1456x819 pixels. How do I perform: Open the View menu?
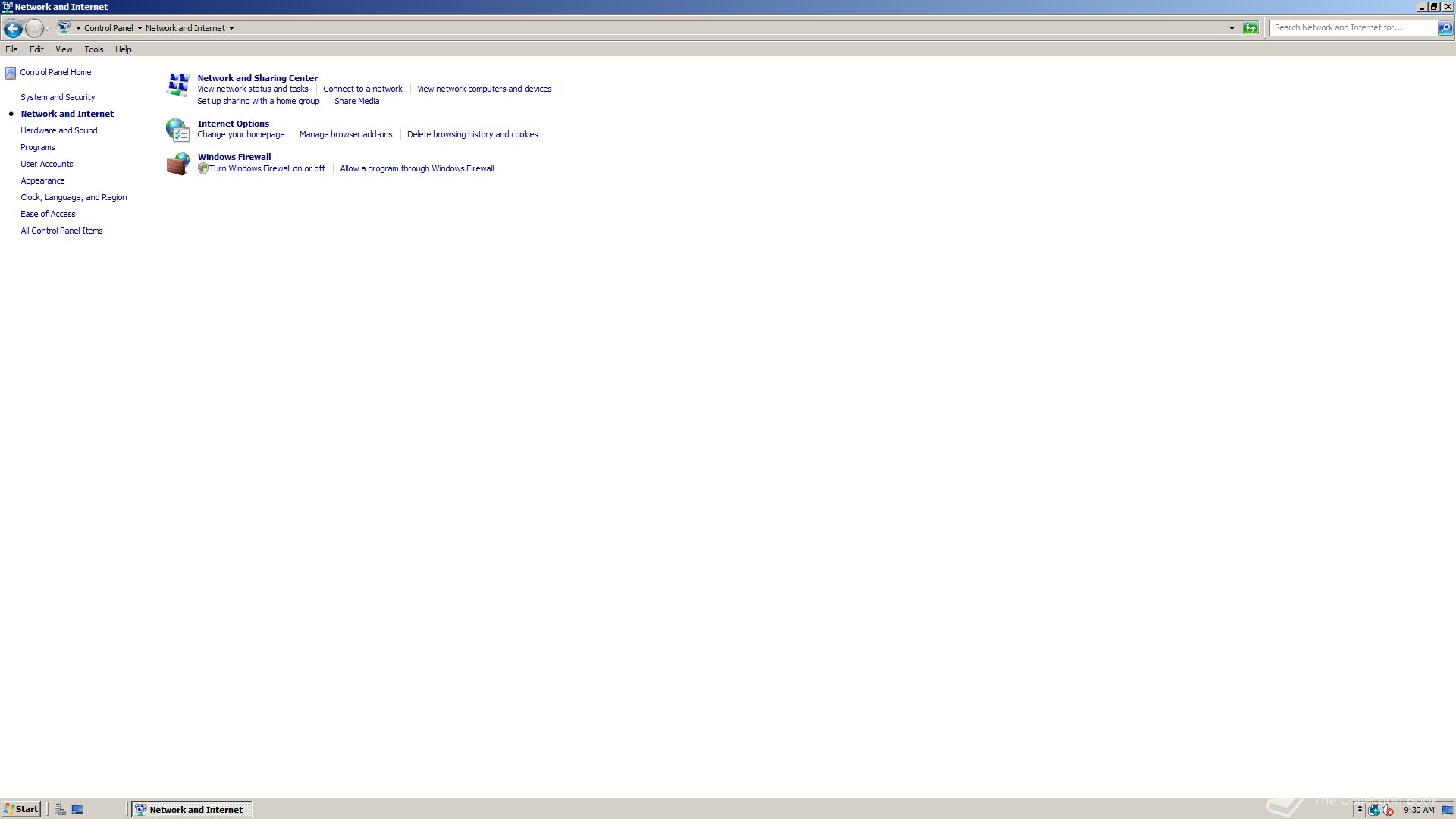tap(64, 49)
